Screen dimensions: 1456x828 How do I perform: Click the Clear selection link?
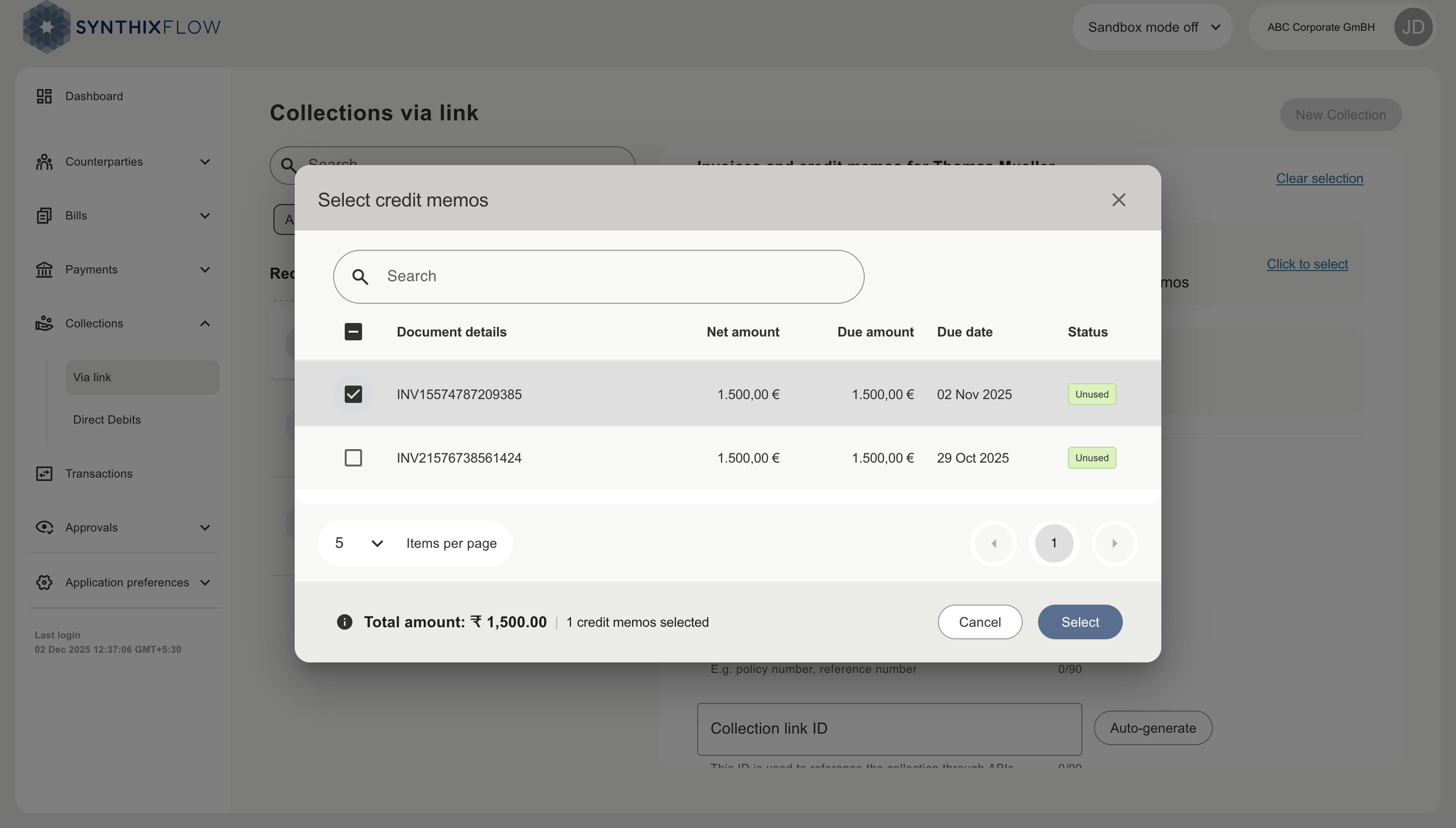[x=1319, y=178]
